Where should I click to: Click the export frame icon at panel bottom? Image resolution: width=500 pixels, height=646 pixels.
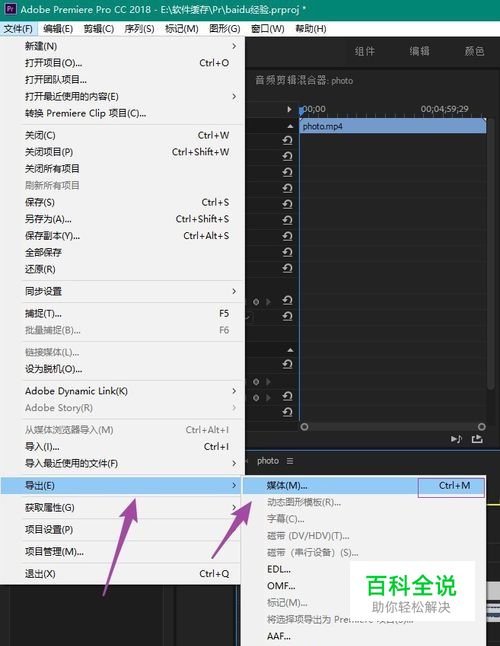[x=477, y=439]
